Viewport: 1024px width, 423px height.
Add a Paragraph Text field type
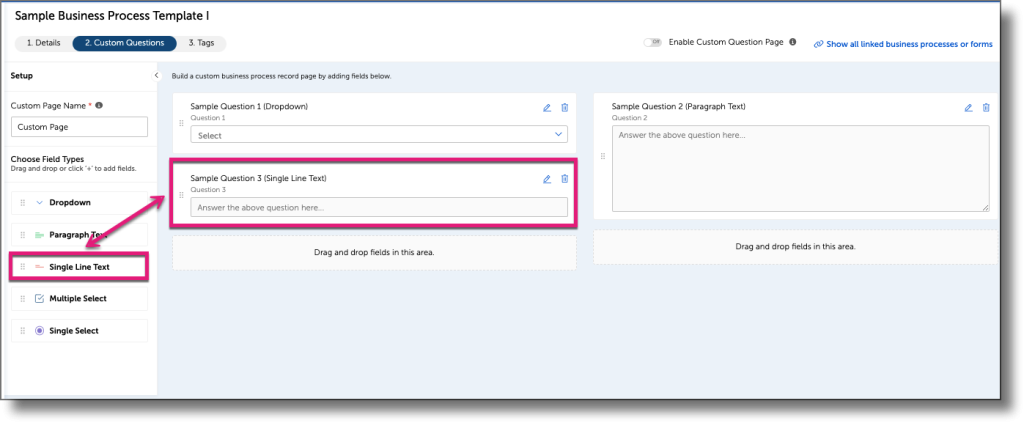point(80,235)
